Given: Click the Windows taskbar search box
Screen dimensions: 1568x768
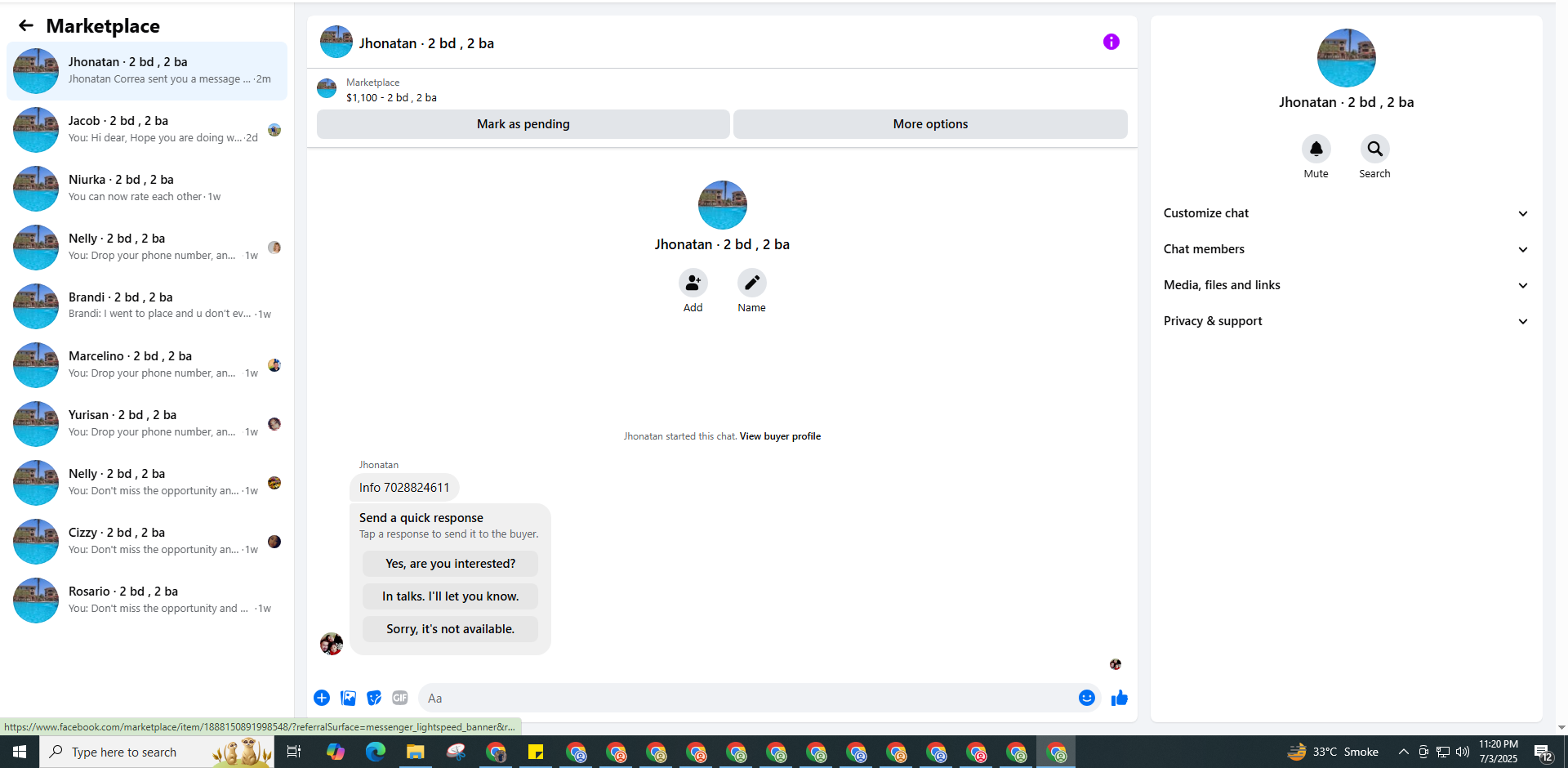Looking at the screenshot, I should point(157,752).
